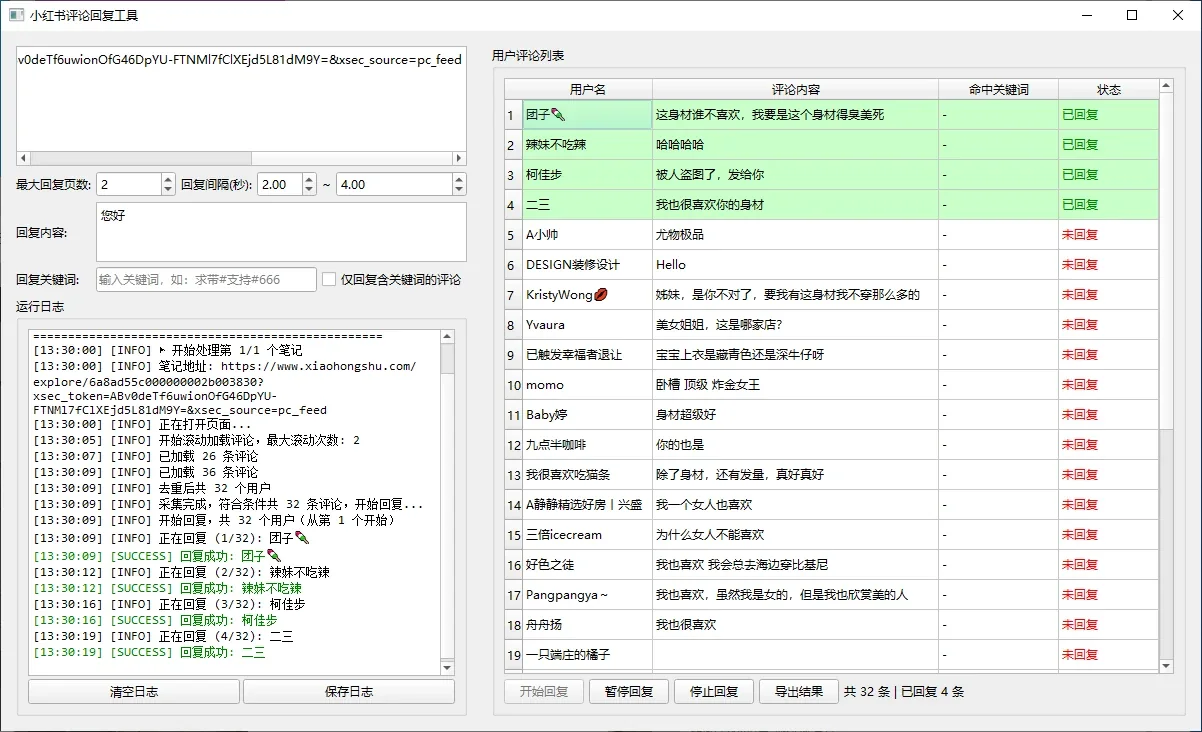Screen dimensions: 1202x732
Task: Click into the 回复内容 text box
Action: tap(281, 232)
